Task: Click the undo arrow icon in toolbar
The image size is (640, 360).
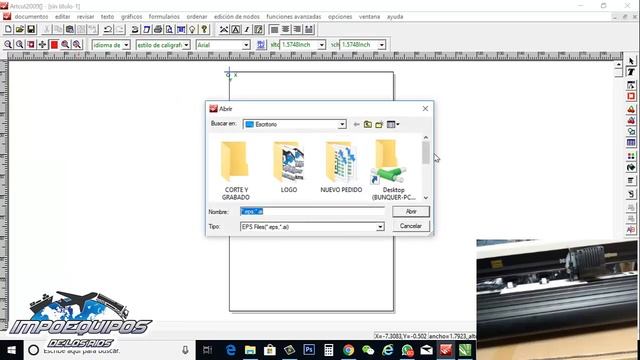Action: click(108, 29)
